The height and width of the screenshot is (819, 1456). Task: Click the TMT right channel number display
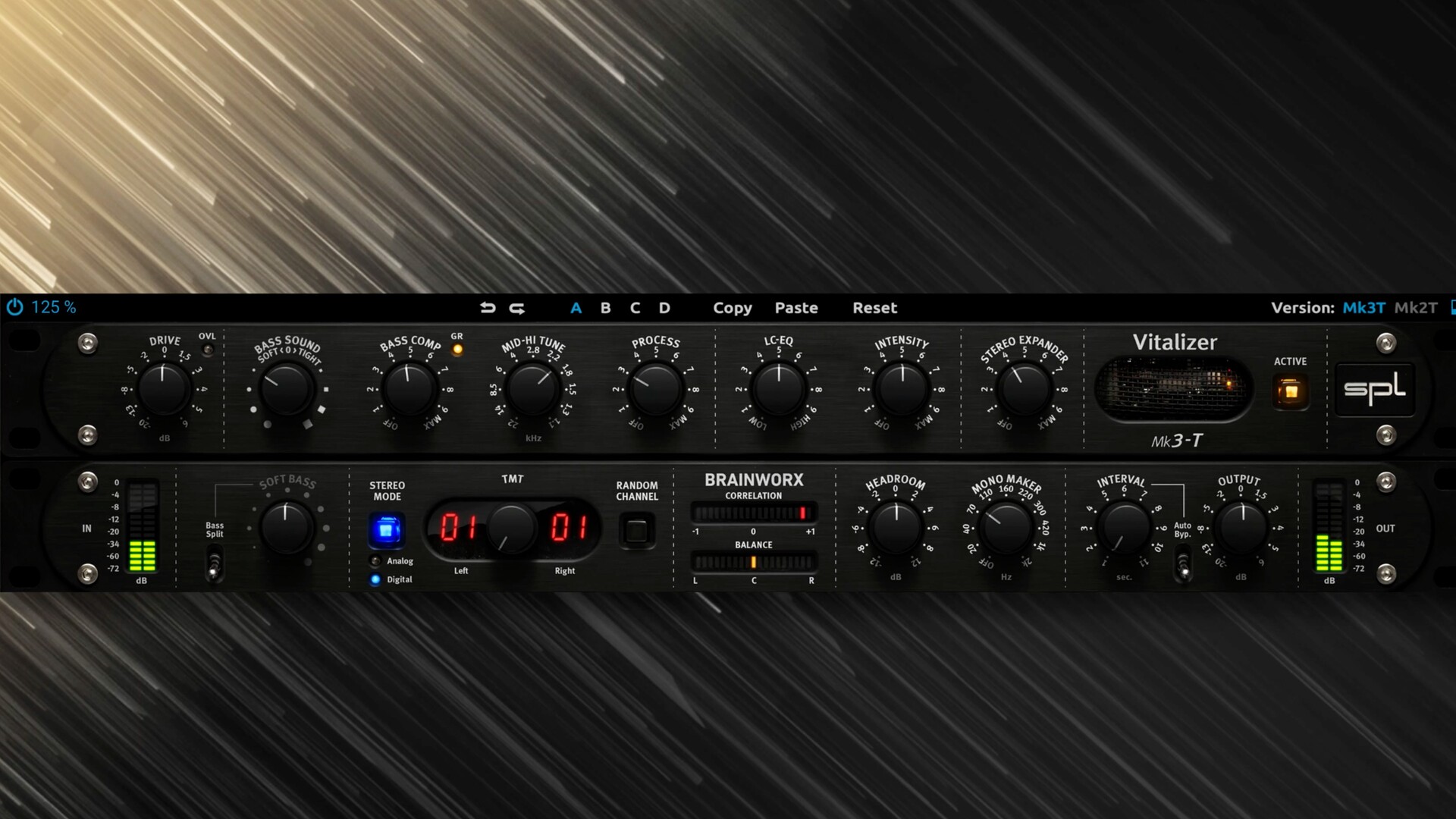coord(569,527)
